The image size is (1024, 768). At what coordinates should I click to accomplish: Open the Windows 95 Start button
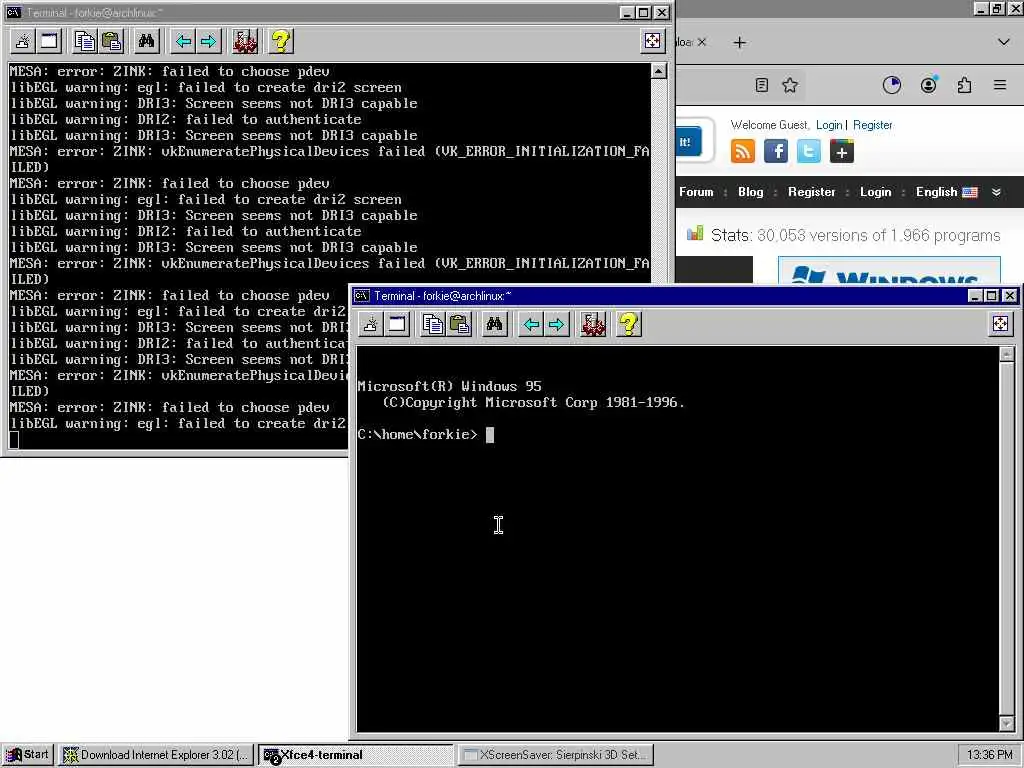pyautogui.click(x=28, y=755)
